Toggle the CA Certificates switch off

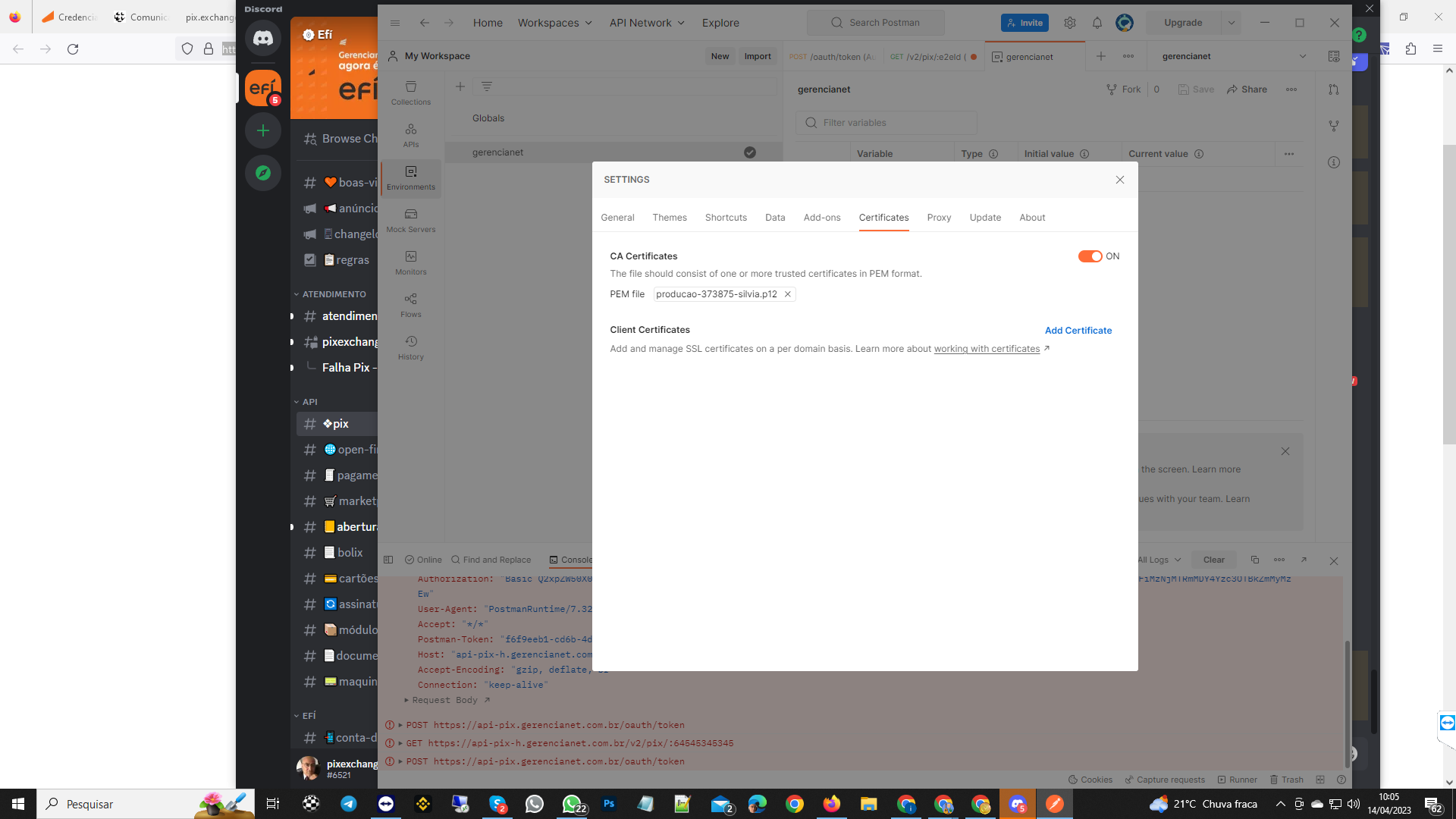tap(1090, 256)
